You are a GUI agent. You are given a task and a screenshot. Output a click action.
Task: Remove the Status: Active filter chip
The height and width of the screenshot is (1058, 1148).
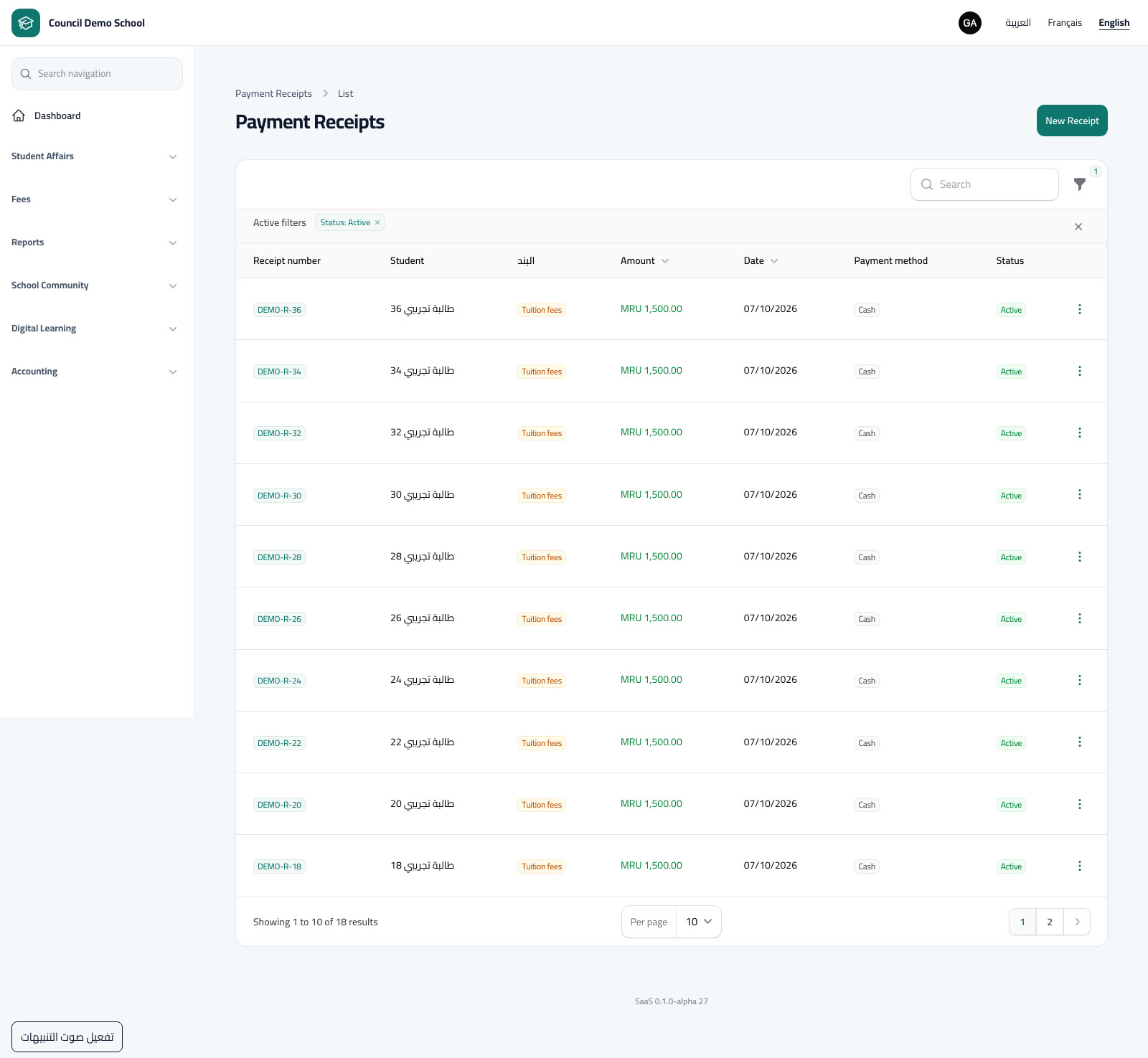click(x=377, y=222)
